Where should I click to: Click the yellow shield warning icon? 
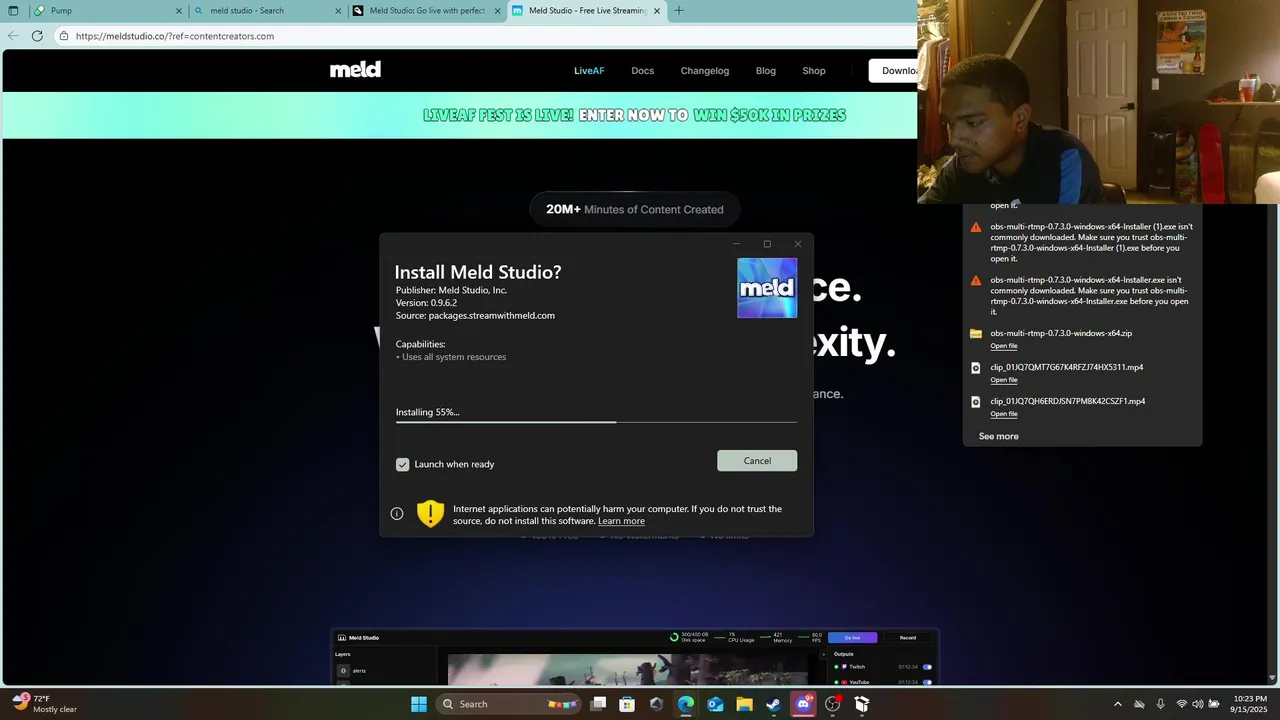coord(430,514)
